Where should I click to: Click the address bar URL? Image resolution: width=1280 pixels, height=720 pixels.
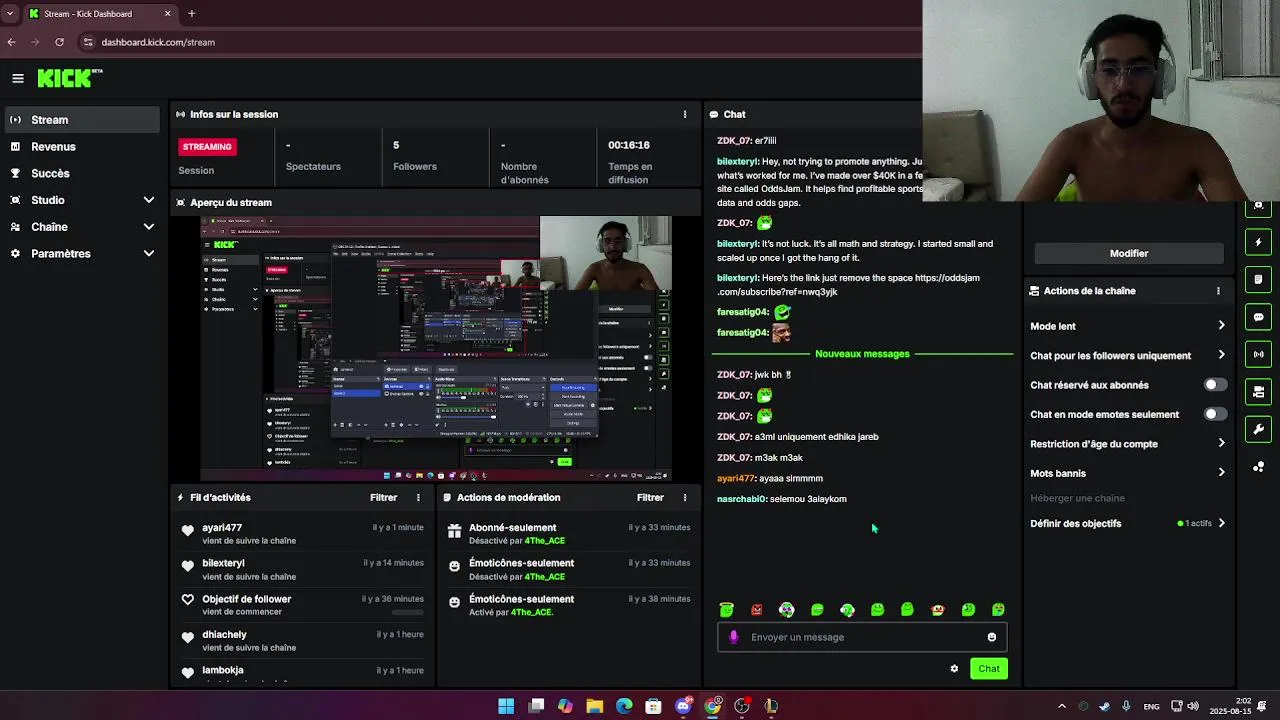point(158,42)
